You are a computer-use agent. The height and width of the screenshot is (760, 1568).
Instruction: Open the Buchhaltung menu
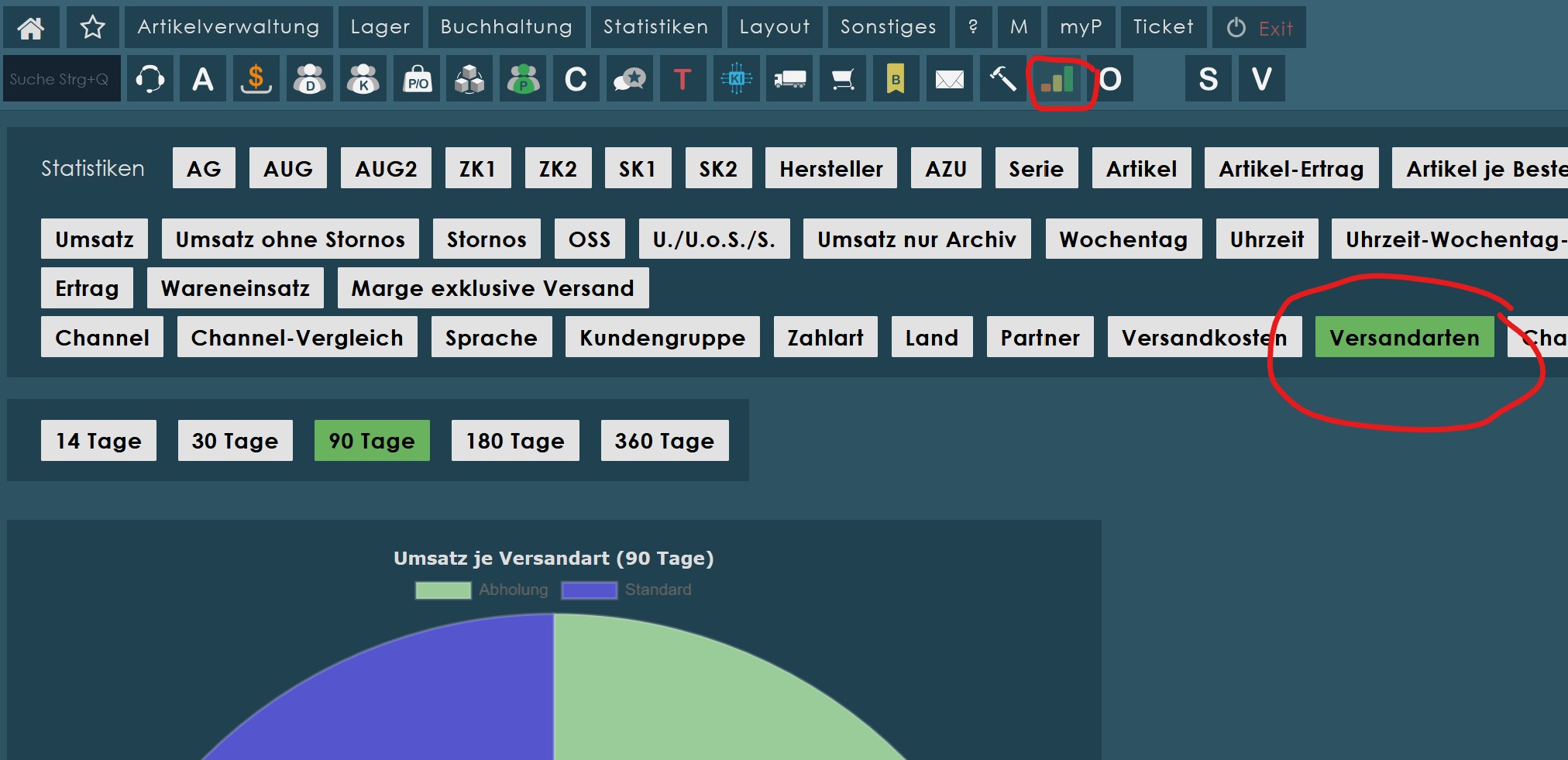(x=507, y=27)
